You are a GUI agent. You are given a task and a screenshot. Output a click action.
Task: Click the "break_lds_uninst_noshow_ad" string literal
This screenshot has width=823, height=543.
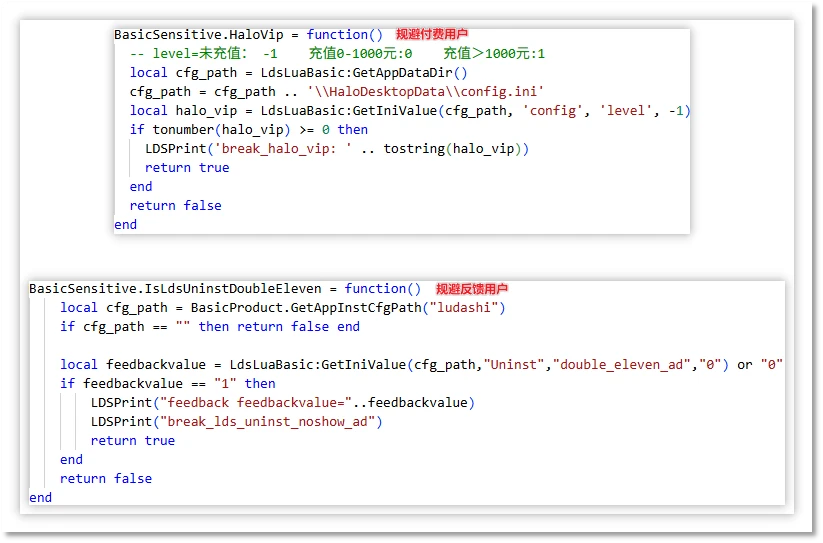267,421
